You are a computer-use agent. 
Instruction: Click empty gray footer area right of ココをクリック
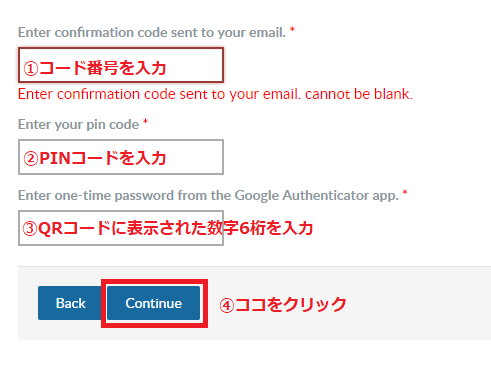(417, 303)
